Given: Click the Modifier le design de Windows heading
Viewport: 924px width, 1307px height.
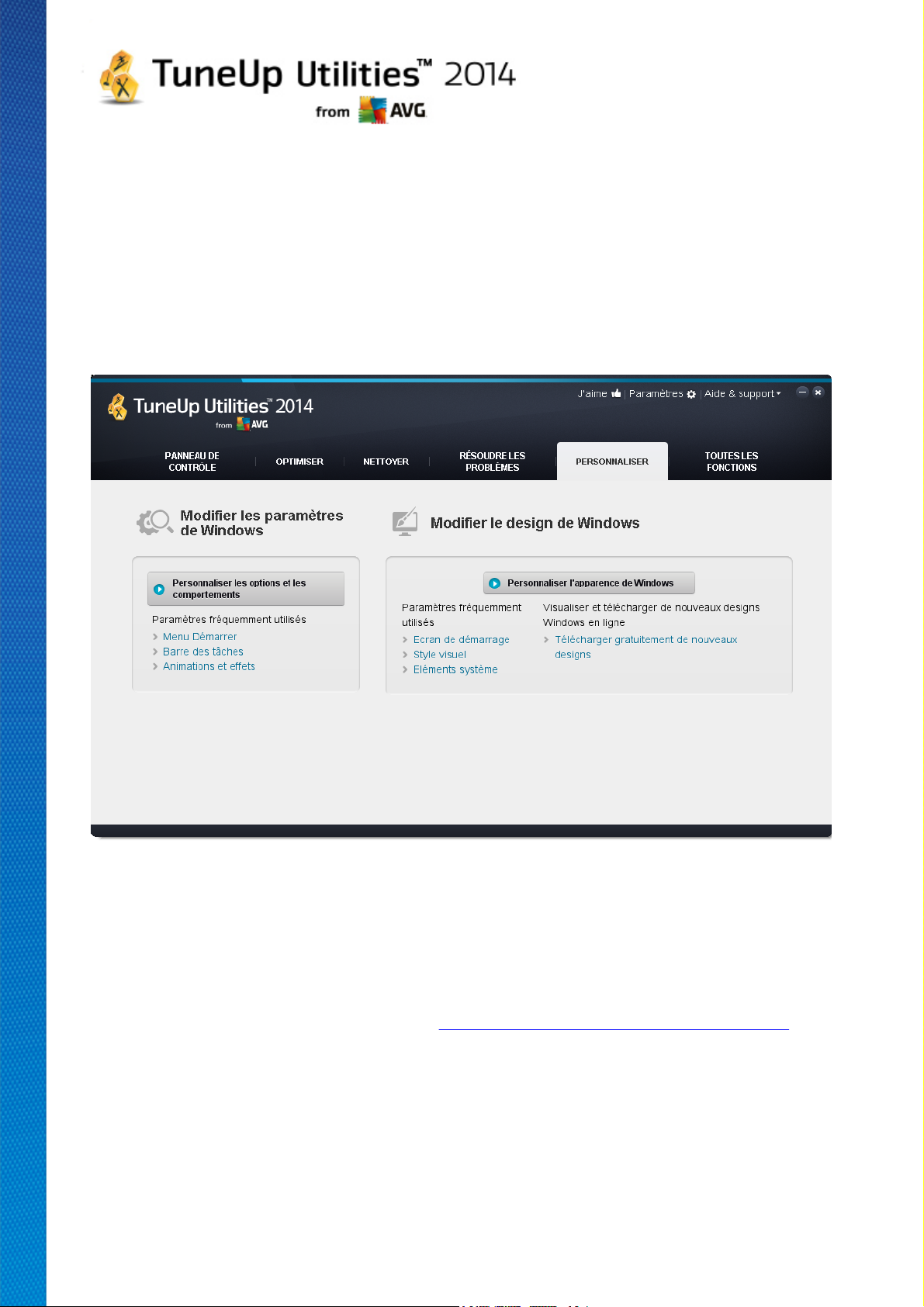Looking at the screenshot, I should [x=535, y=523].
